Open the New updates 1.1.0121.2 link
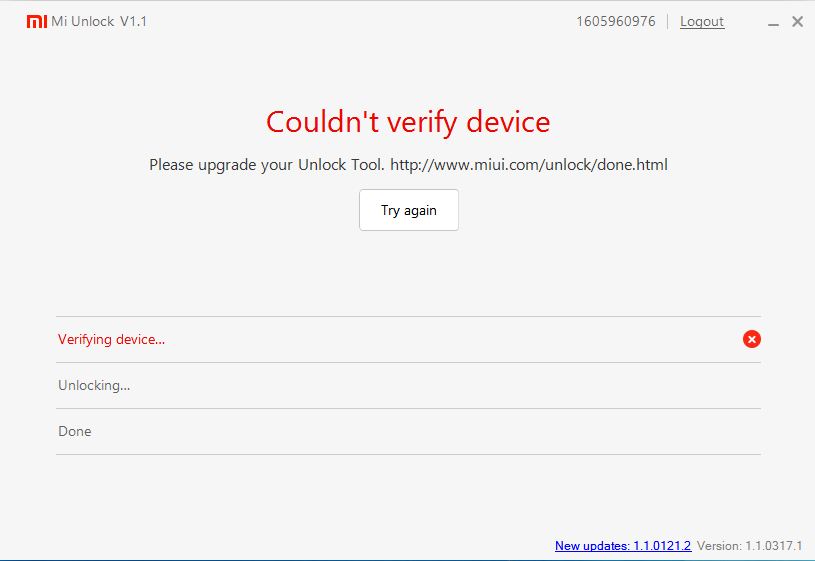The height and width of the screenshot is (561, 815). coord(623,546)
